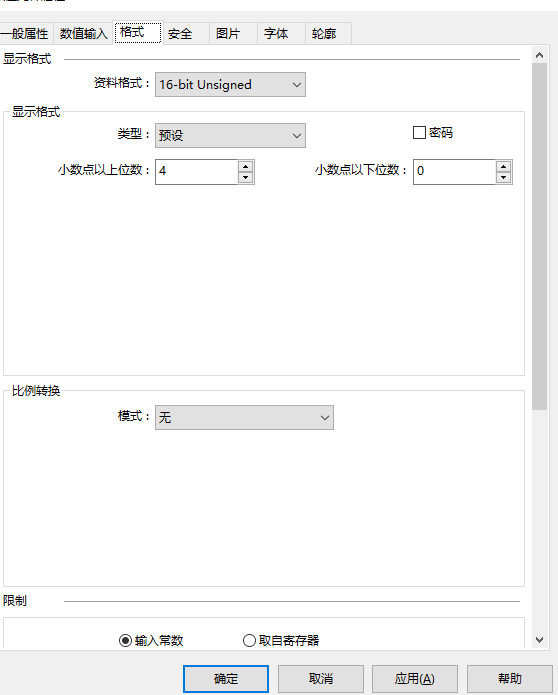Switch to the 安全 tab
Image resolution: width=558 pixels, height=695 pixels.
coord(180,34)
